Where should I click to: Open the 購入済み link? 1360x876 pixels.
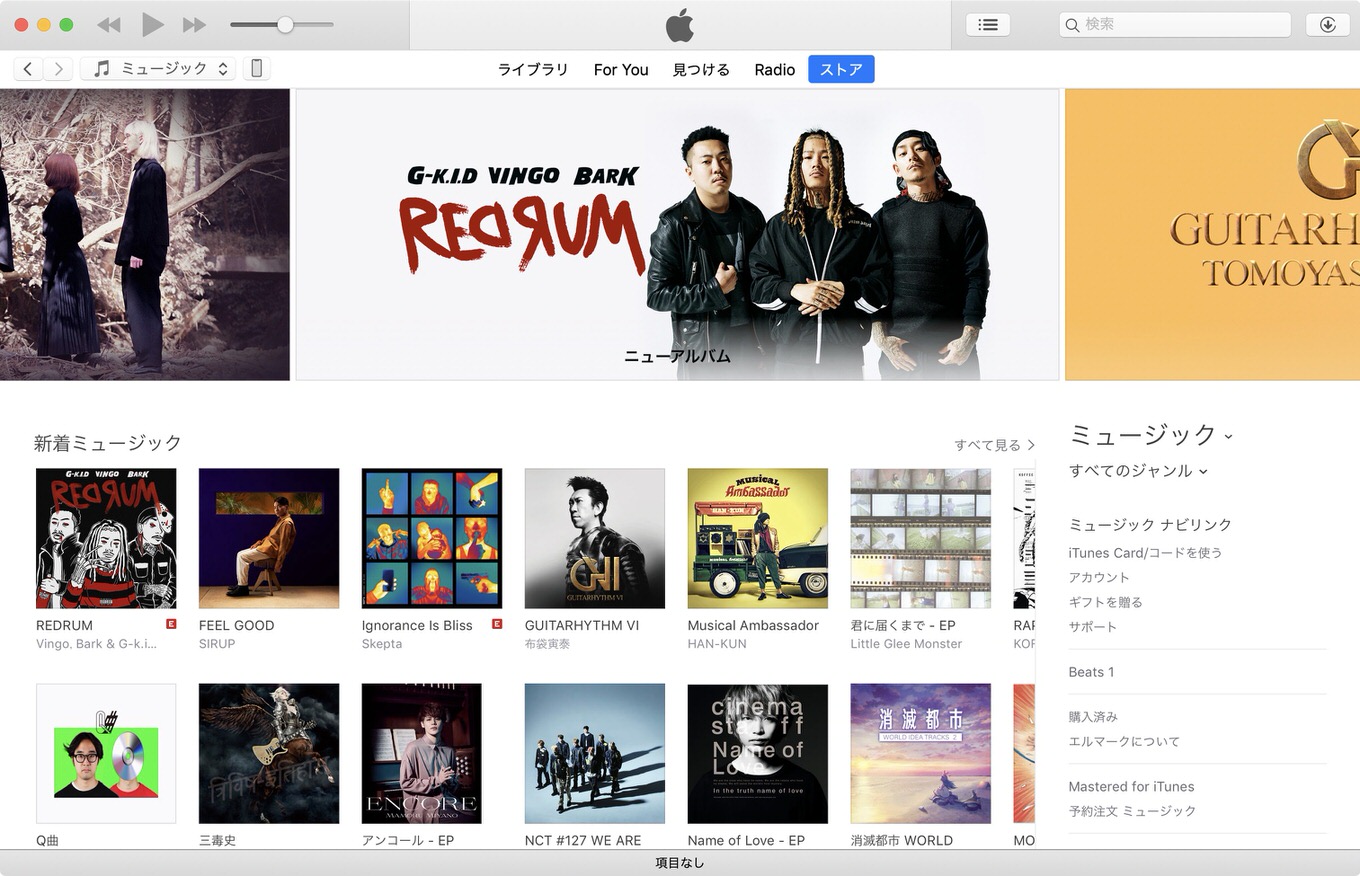tap(1093, 717)
